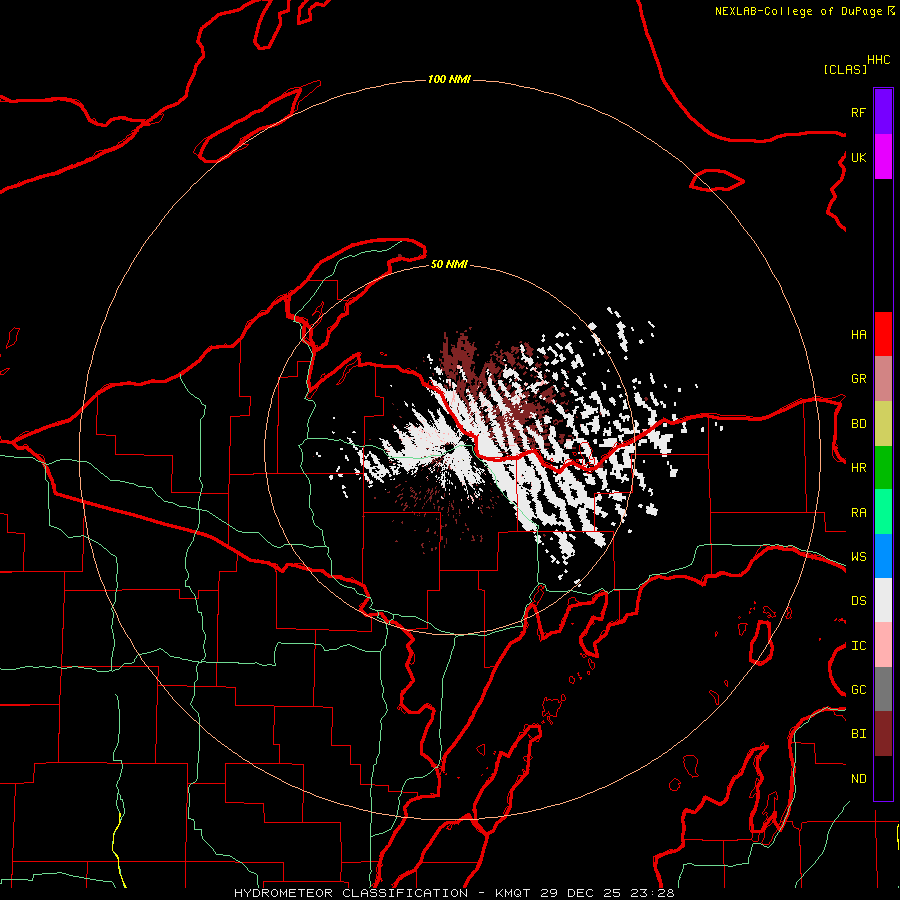Screen dimensions: 900x900
Task: Click the WS legend label
Action: 858,557
